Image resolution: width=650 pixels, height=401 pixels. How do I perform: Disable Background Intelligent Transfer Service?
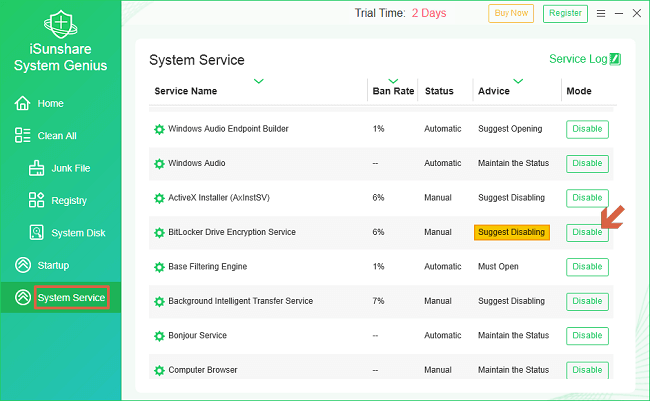[587, 301]
